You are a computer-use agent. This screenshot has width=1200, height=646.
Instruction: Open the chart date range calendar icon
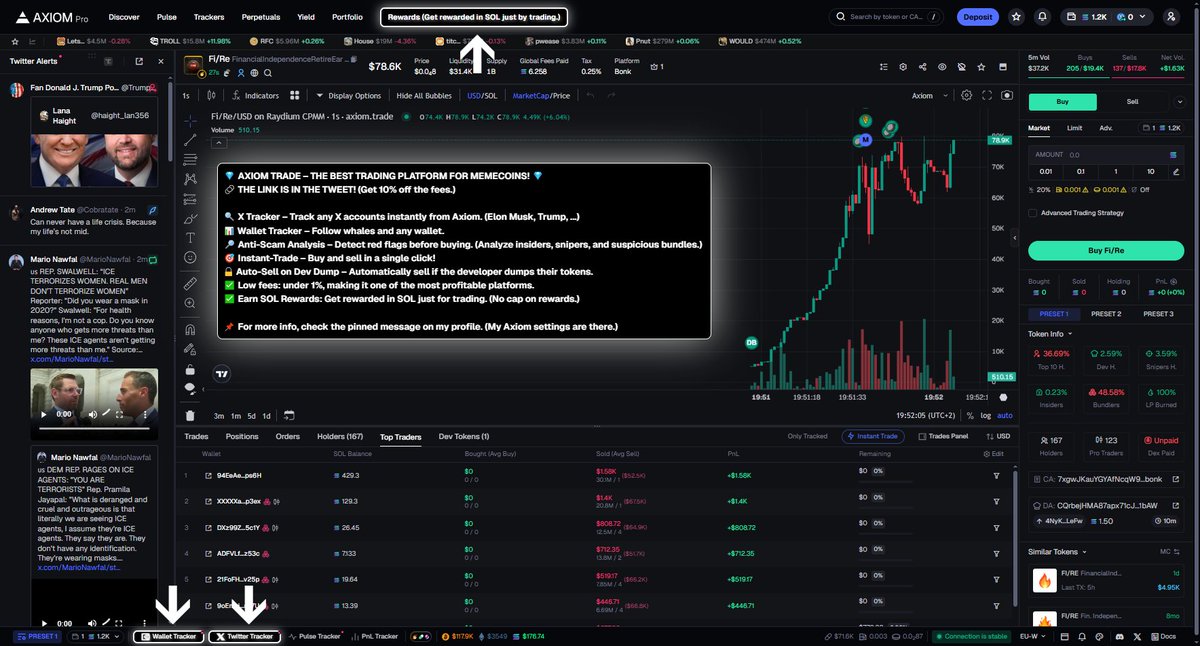pyautogui.click(x=288, y=415)
